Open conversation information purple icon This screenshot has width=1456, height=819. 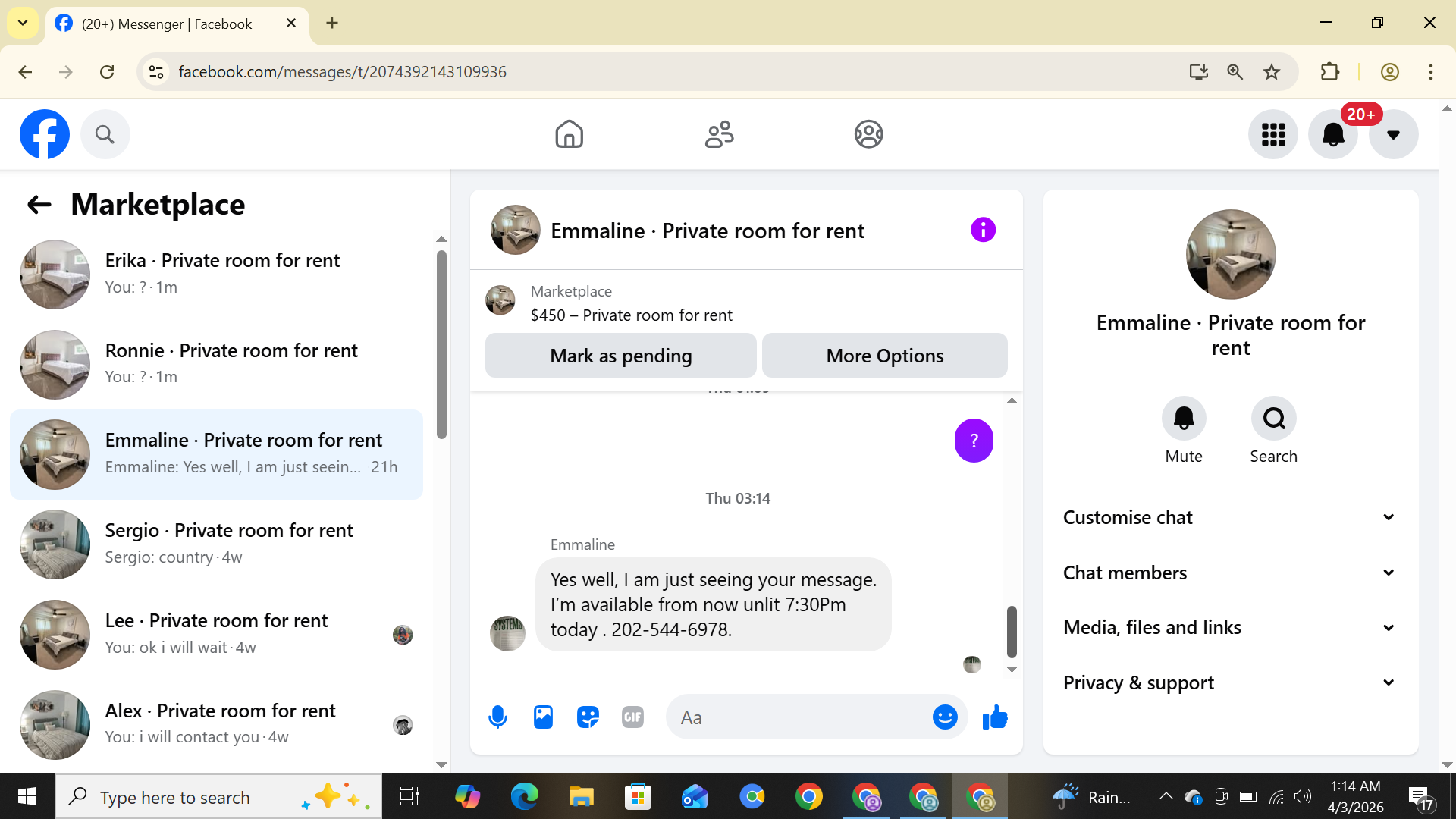pos(983,230)
